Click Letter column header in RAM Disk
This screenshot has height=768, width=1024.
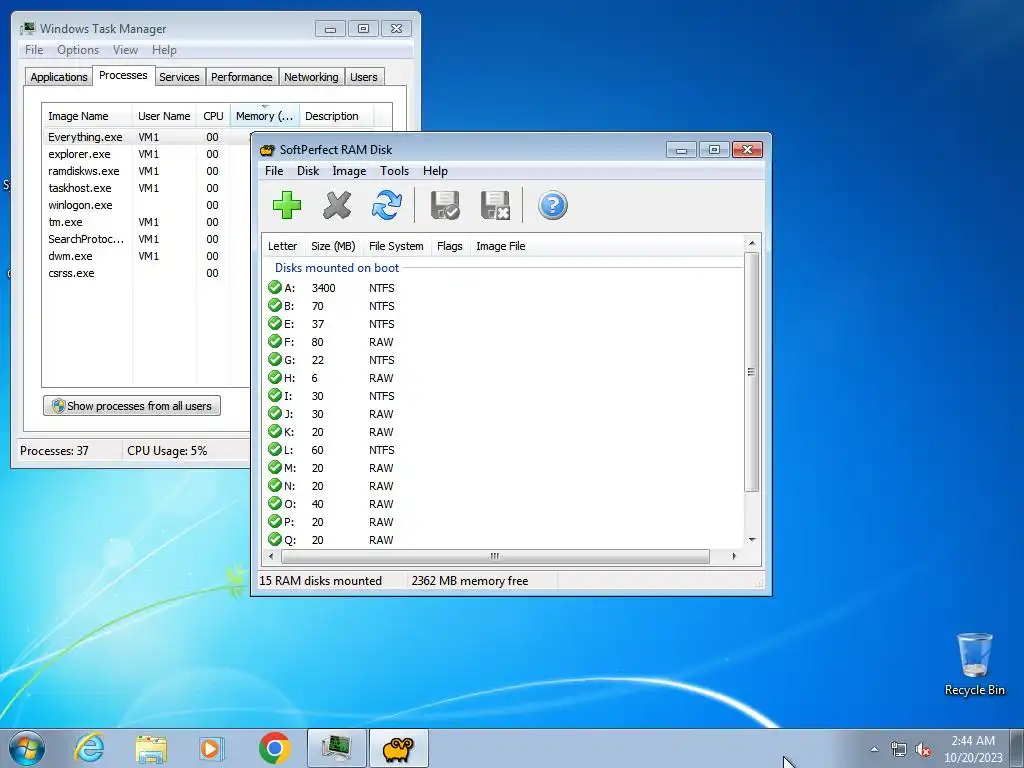click(282, 246)
